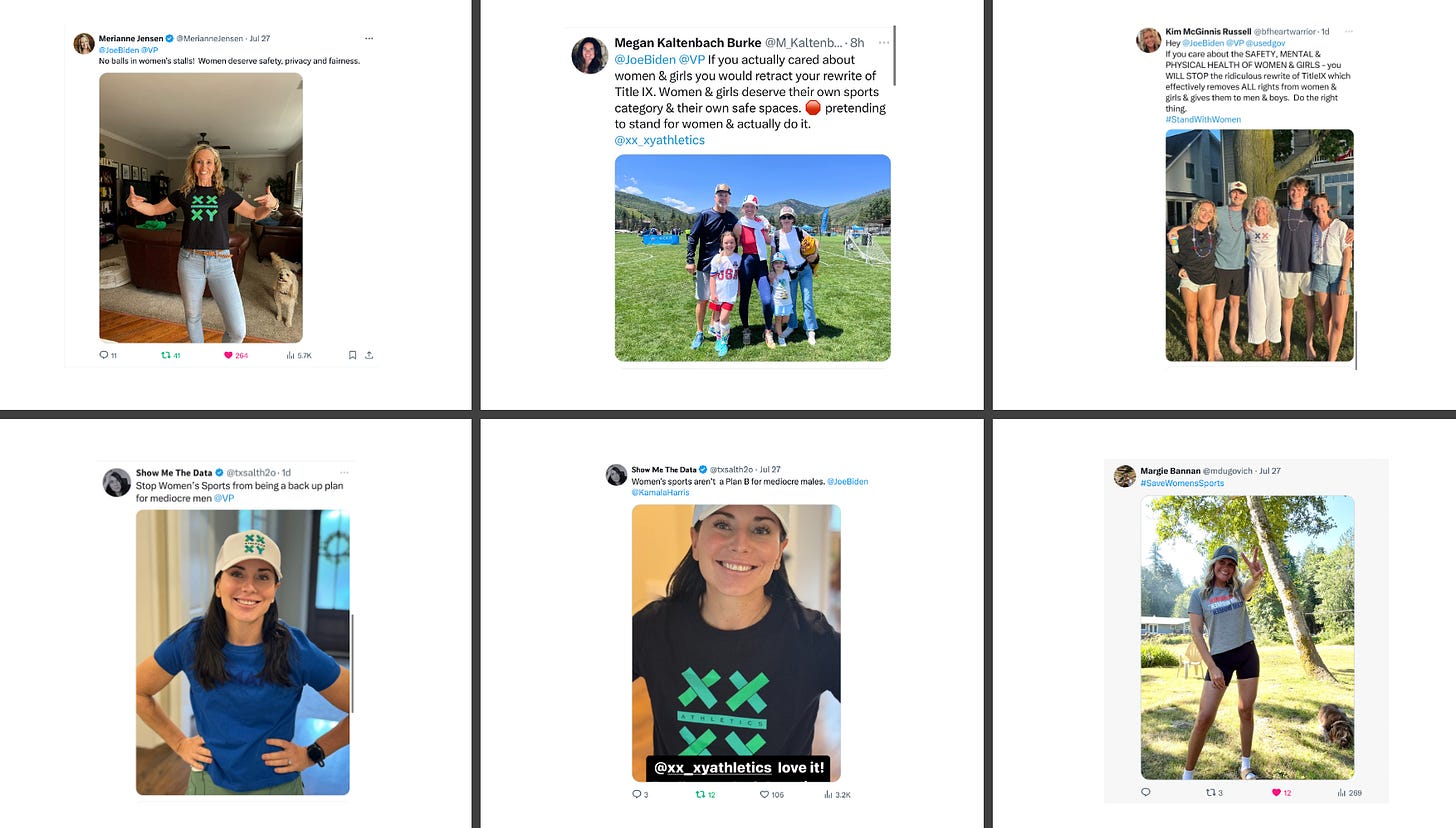Toggle the pink heart on Margie Bannan's tweet
This screenshot has height=828, width=1456.
(1276, 792)
